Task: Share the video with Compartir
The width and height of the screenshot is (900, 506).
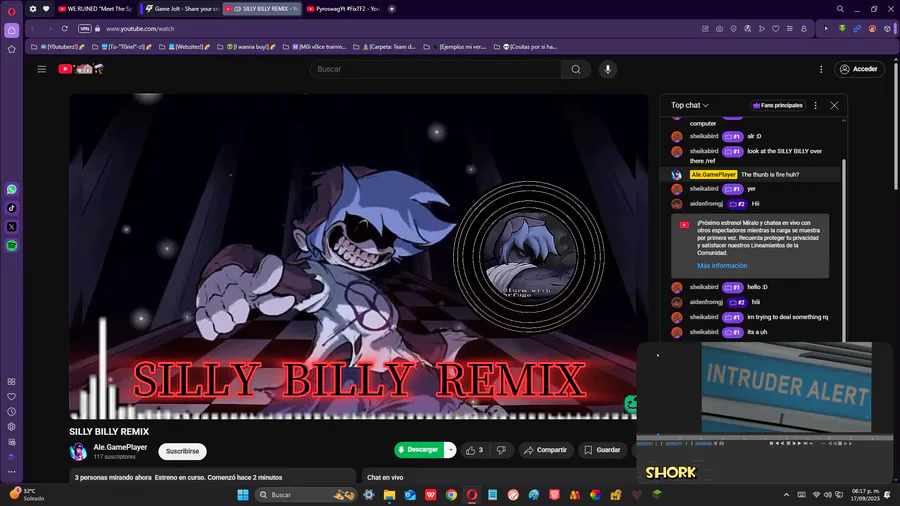Action: click(x=545, y=450)
